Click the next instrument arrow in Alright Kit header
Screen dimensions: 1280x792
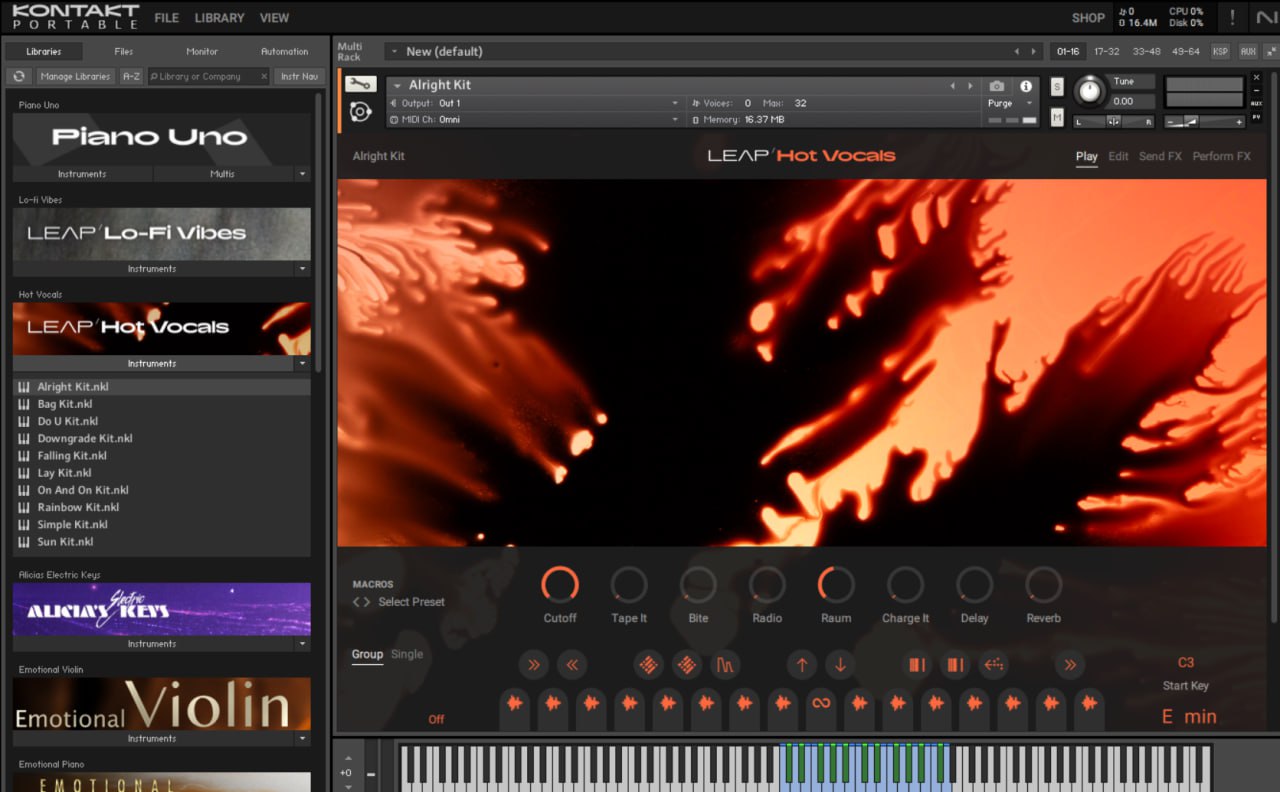click(x=970, y=86)
